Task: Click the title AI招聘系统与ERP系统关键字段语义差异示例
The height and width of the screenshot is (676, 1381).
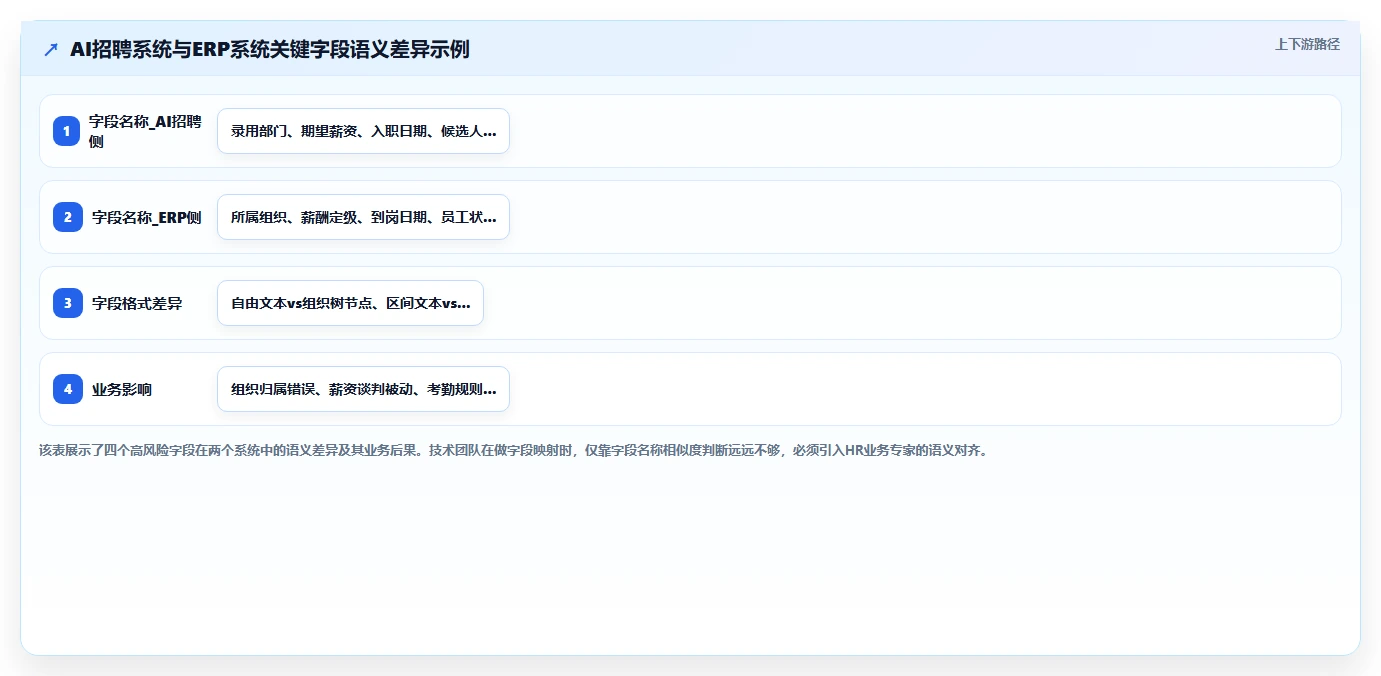Action: pyautogui.click(x=270, y=49)
